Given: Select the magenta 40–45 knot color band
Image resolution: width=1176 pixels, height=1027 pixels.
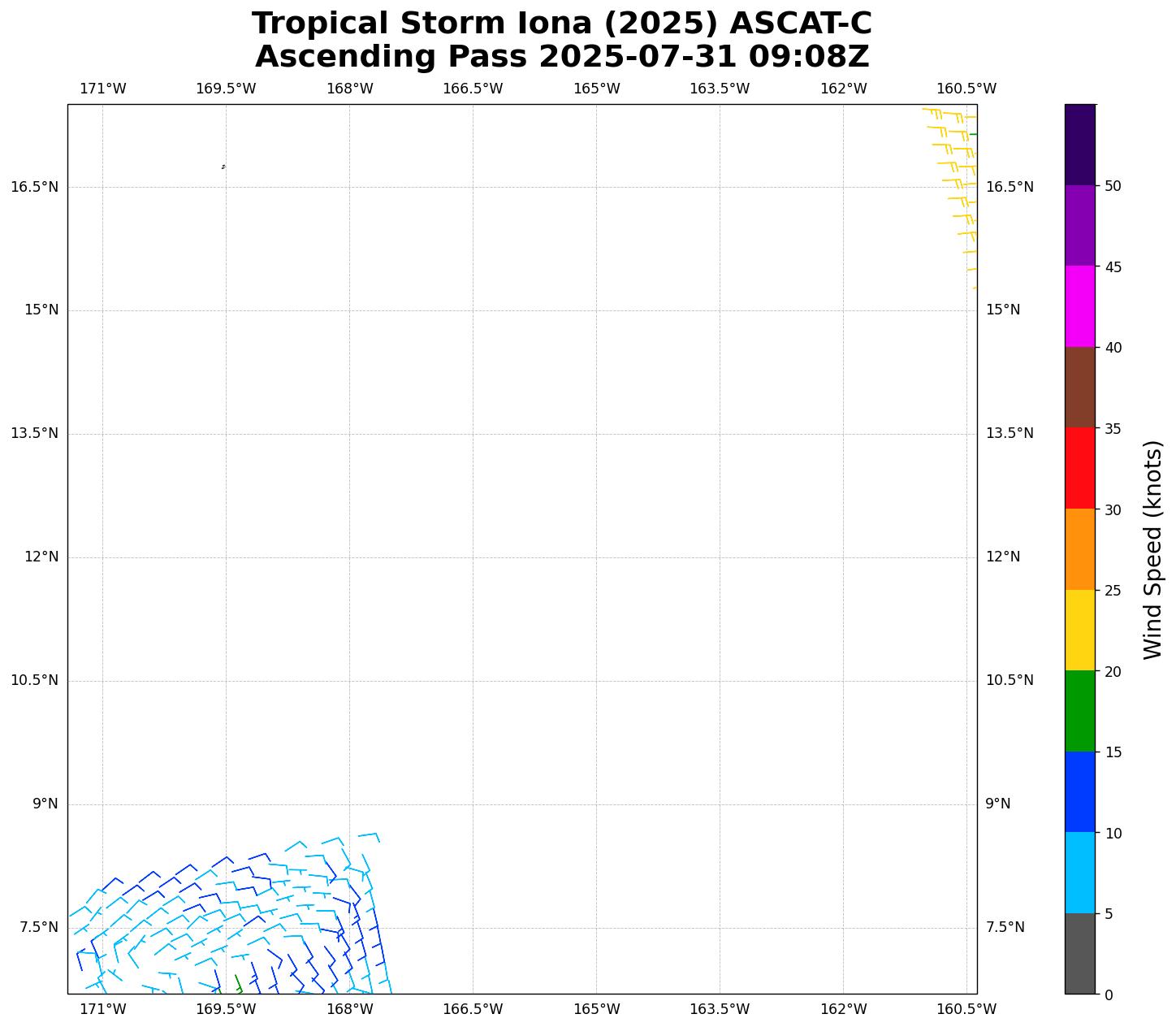Looking at the screenshot, I should click(1079, 306).
